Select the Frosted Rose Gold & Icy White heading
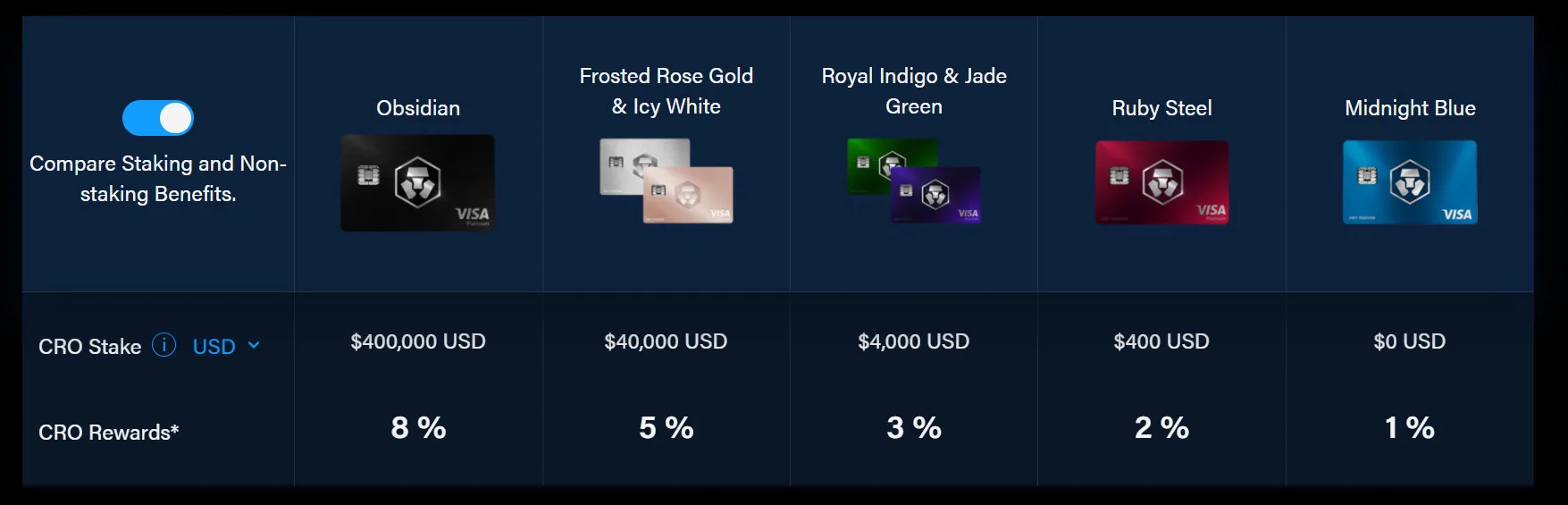The height and width of the screenshot is (505, 1568). pos(666,91)
